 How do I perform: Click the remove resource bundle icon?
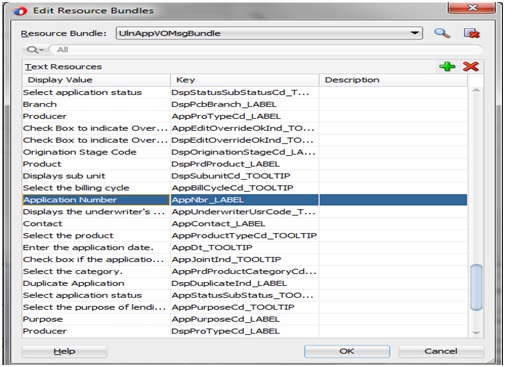tap(472, 33)
